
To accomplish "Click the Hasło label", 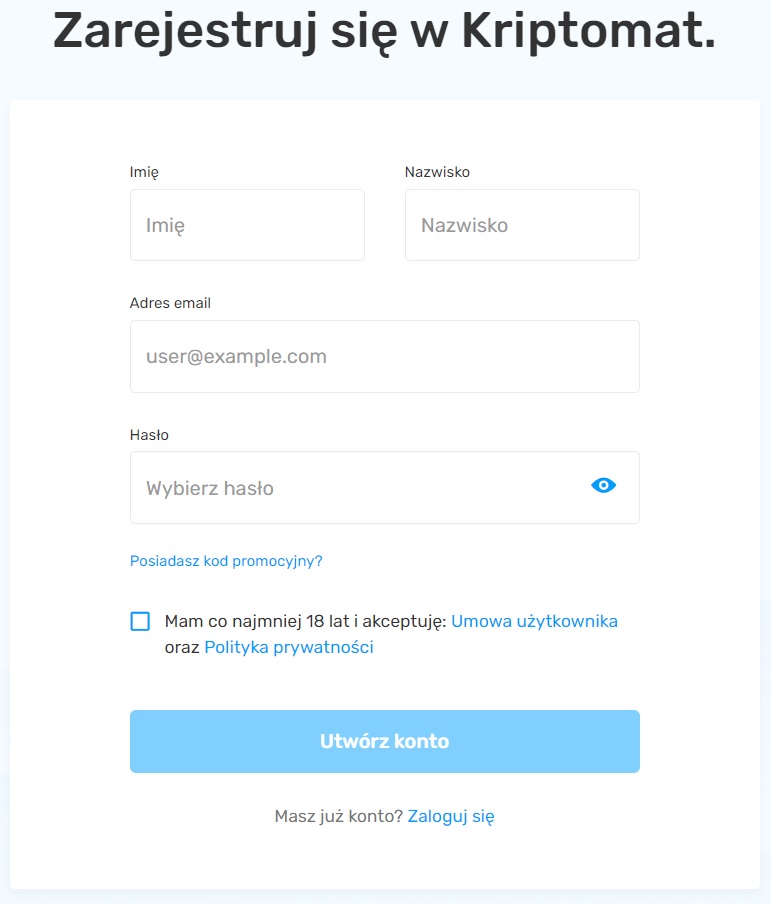I will 149,435.
